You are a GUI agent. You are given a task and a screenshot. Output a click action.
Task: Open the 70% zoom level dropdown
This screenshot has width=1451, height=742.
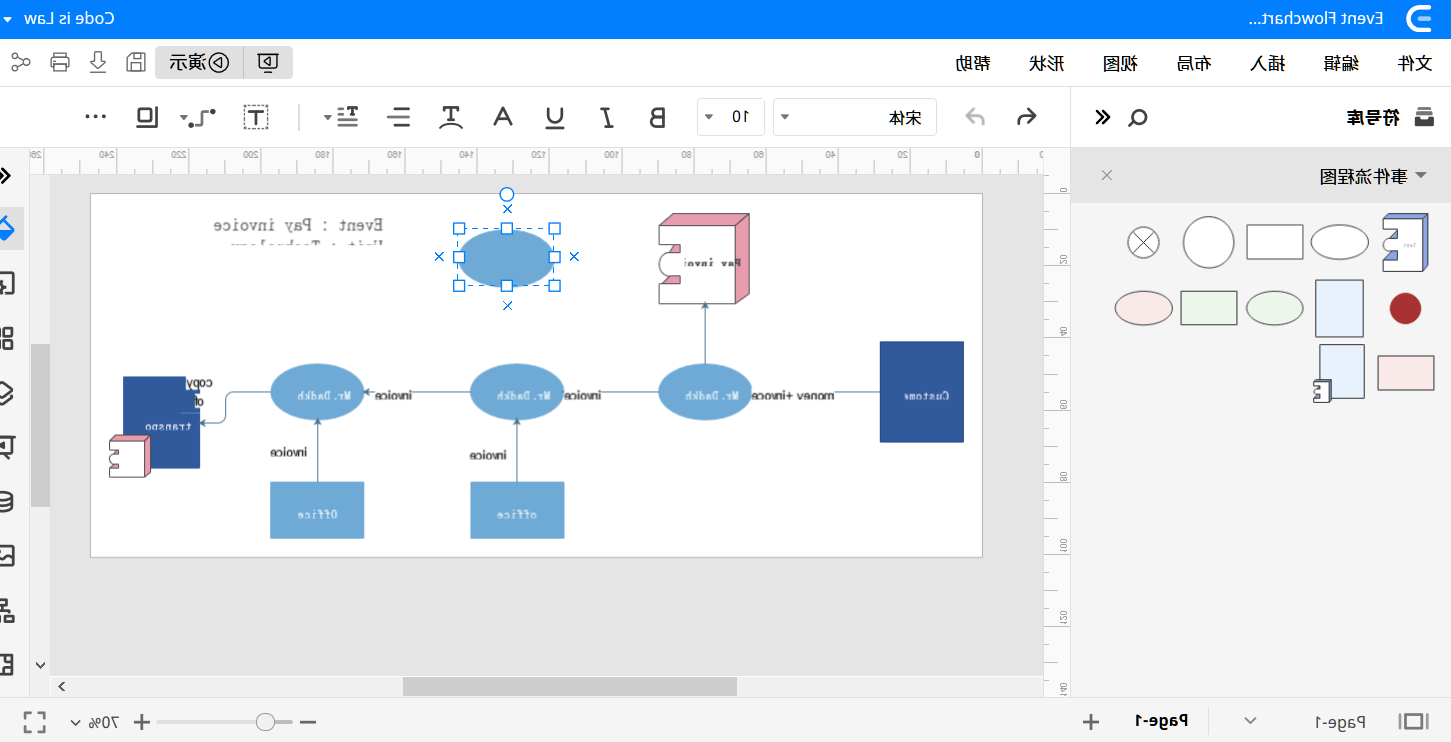coord(94,721)
